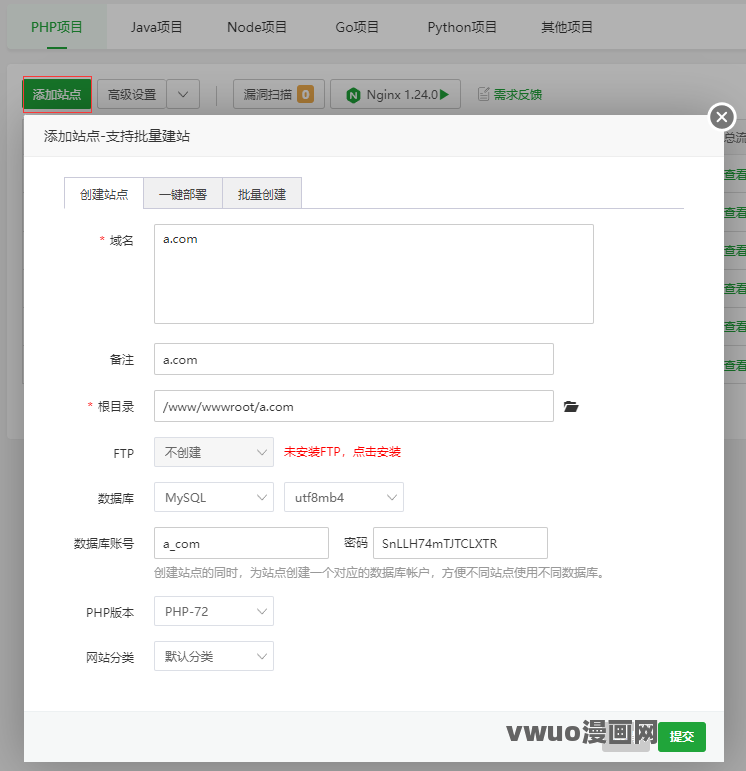Click the dialog title 添加站点-支持批量建站
746x771 pixels.
(117, 136)
